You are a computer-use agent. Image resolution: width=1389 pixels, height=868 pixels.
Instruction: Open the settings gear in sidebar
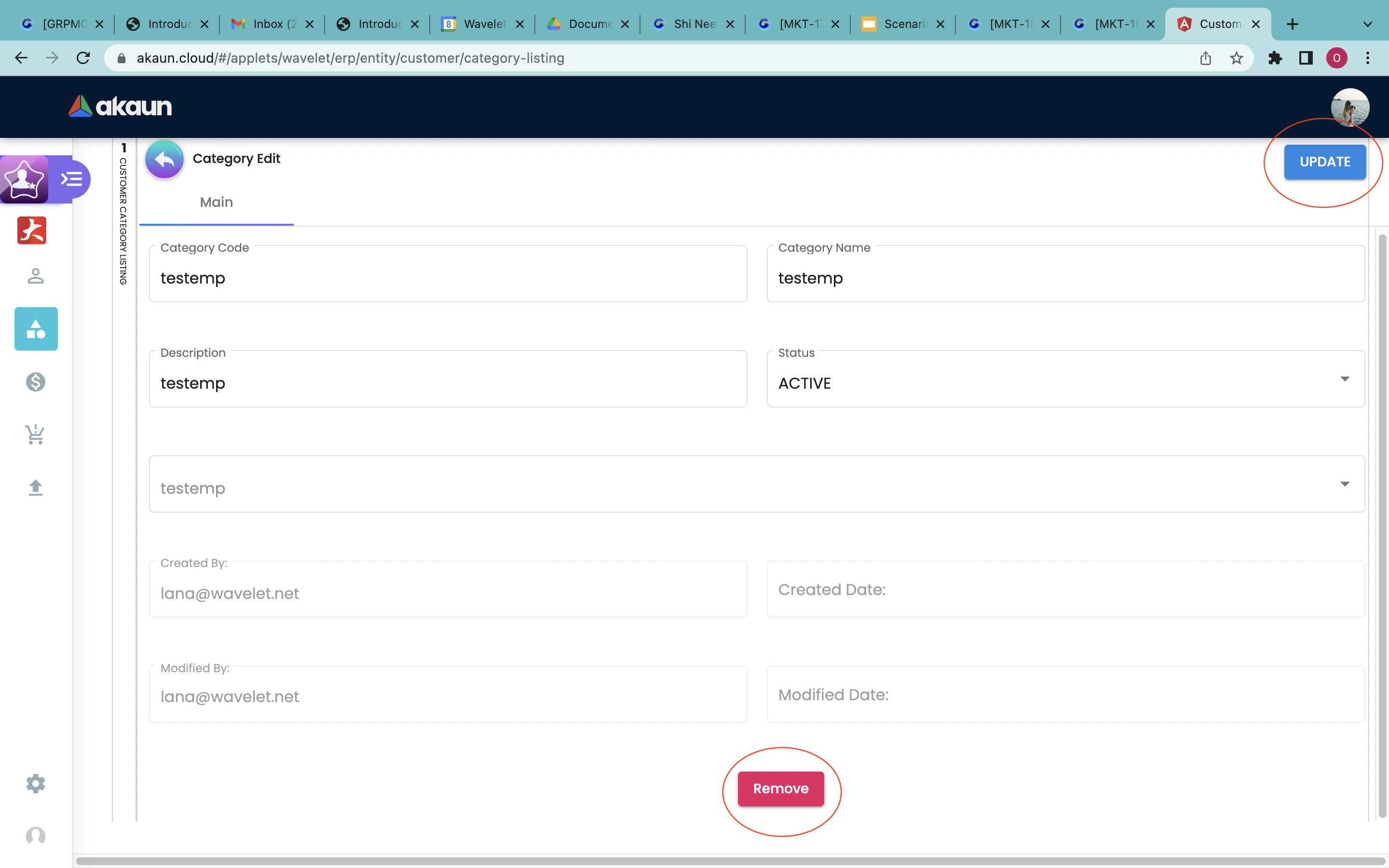pyautogui.click(x=36, y=784)
